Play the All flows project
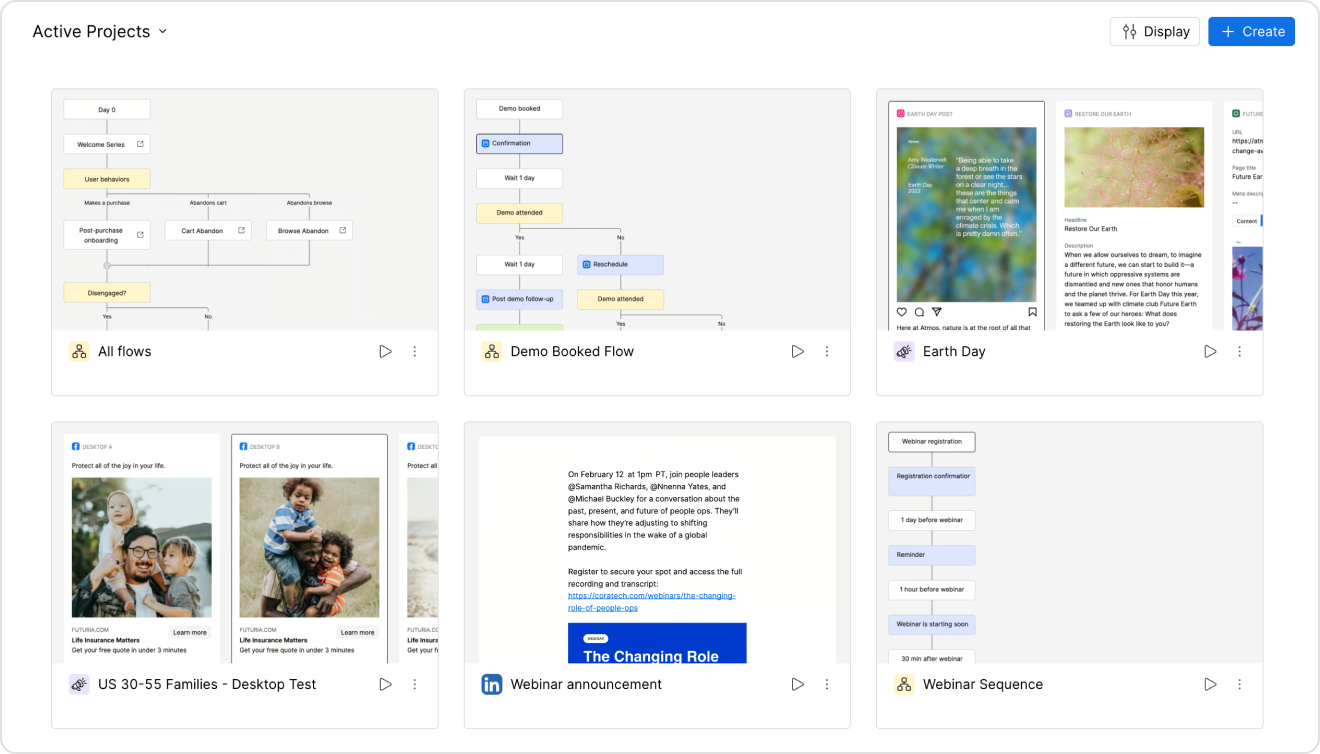This screenshot has height=754, width=1320. coord(385,351)
